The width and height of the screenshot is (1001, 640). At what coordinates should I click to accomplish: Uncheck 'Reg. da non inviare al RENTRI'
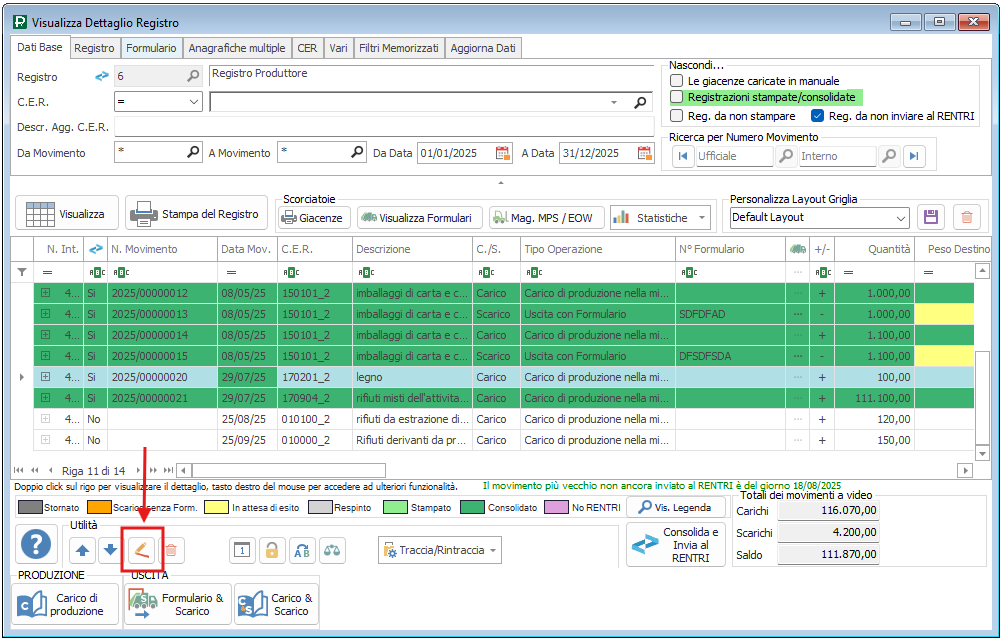817,116
